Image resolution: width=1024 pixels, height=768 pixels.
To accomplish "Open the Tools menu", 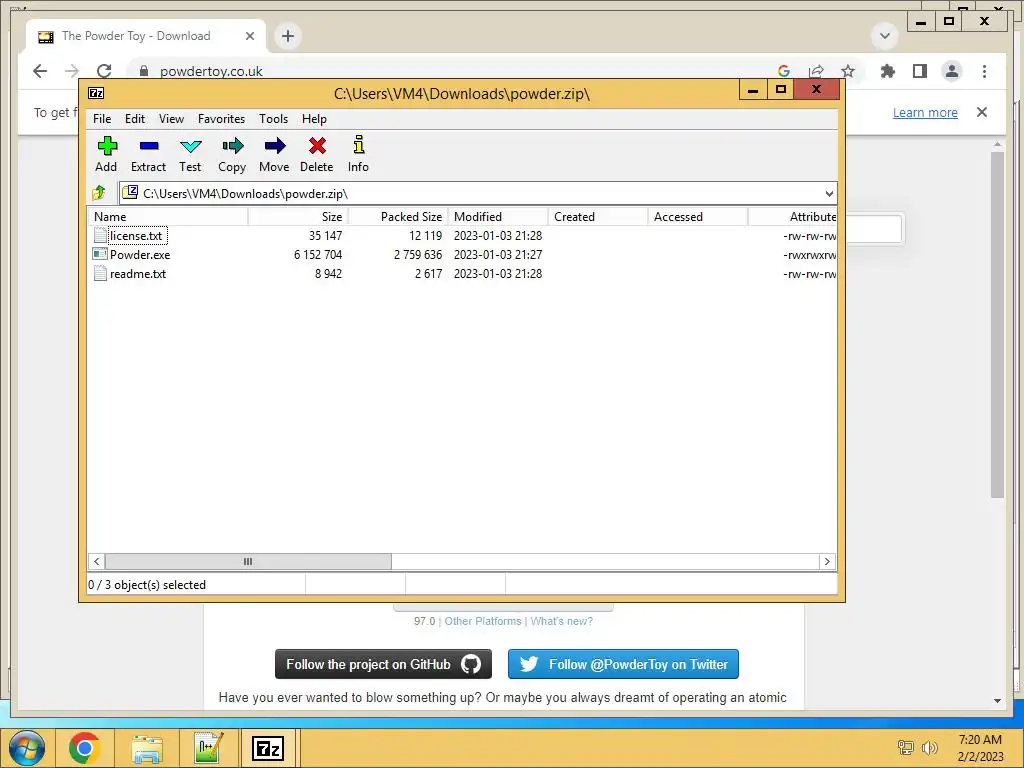I will point(274,119).
